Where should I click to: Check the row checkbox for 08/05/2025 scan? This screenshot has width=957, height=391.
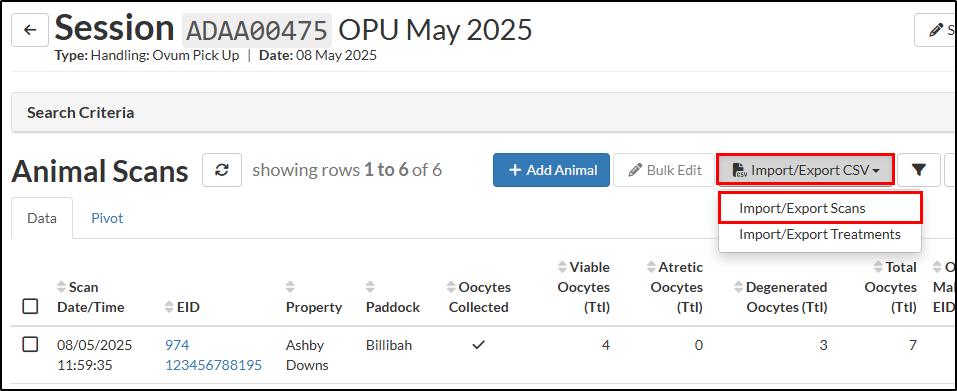[31, 345]
